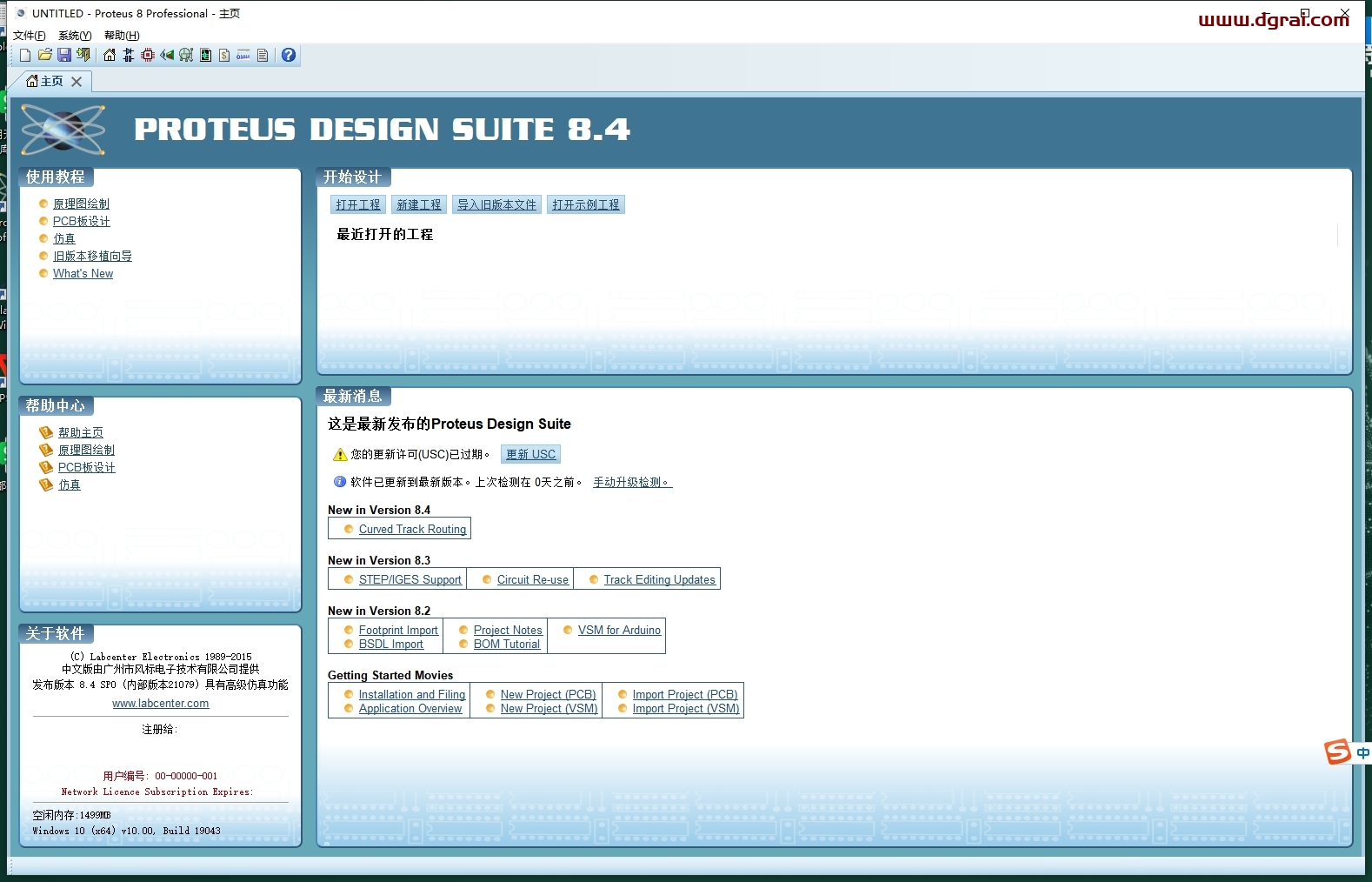Open PCB板设计 help center link
Viewport: 1372px width, 882px height.
pyautogui.click(x=87, y=467)
